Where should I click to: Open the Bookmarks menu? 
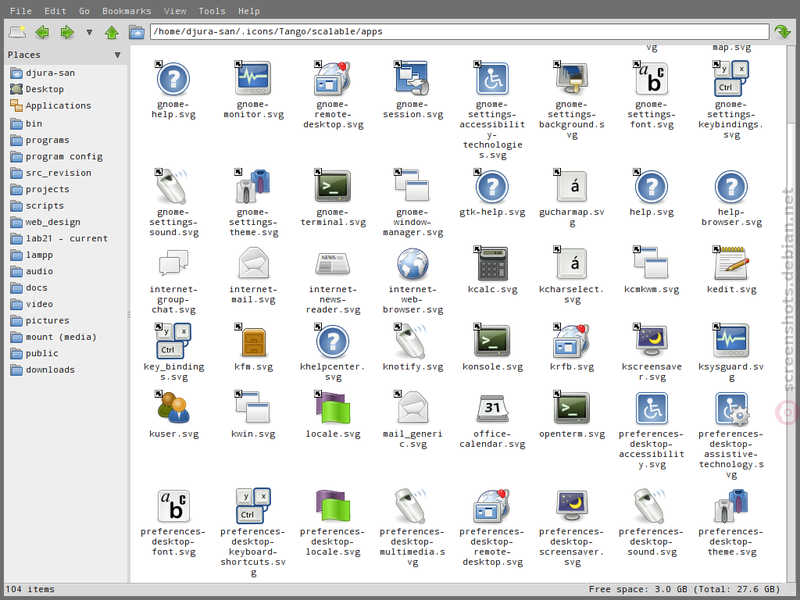pyautogui.click(x=127, y=11)
